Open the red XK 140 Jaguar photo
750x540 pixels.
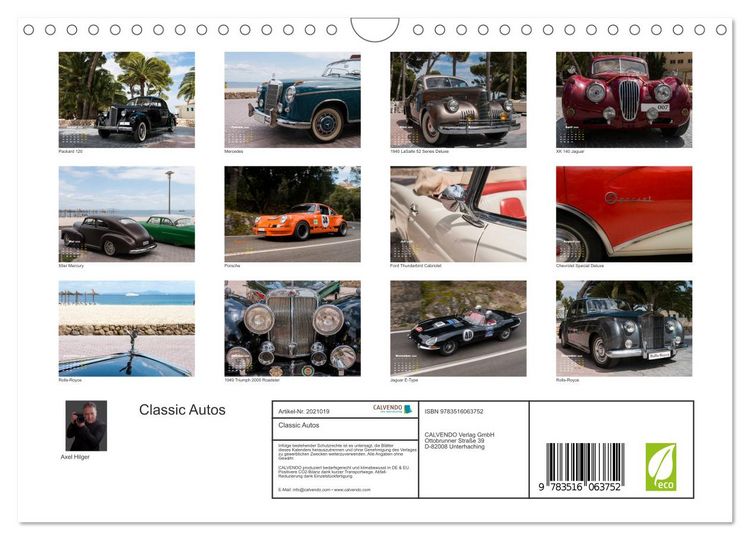pyautogui.click(x=624, y=99)
